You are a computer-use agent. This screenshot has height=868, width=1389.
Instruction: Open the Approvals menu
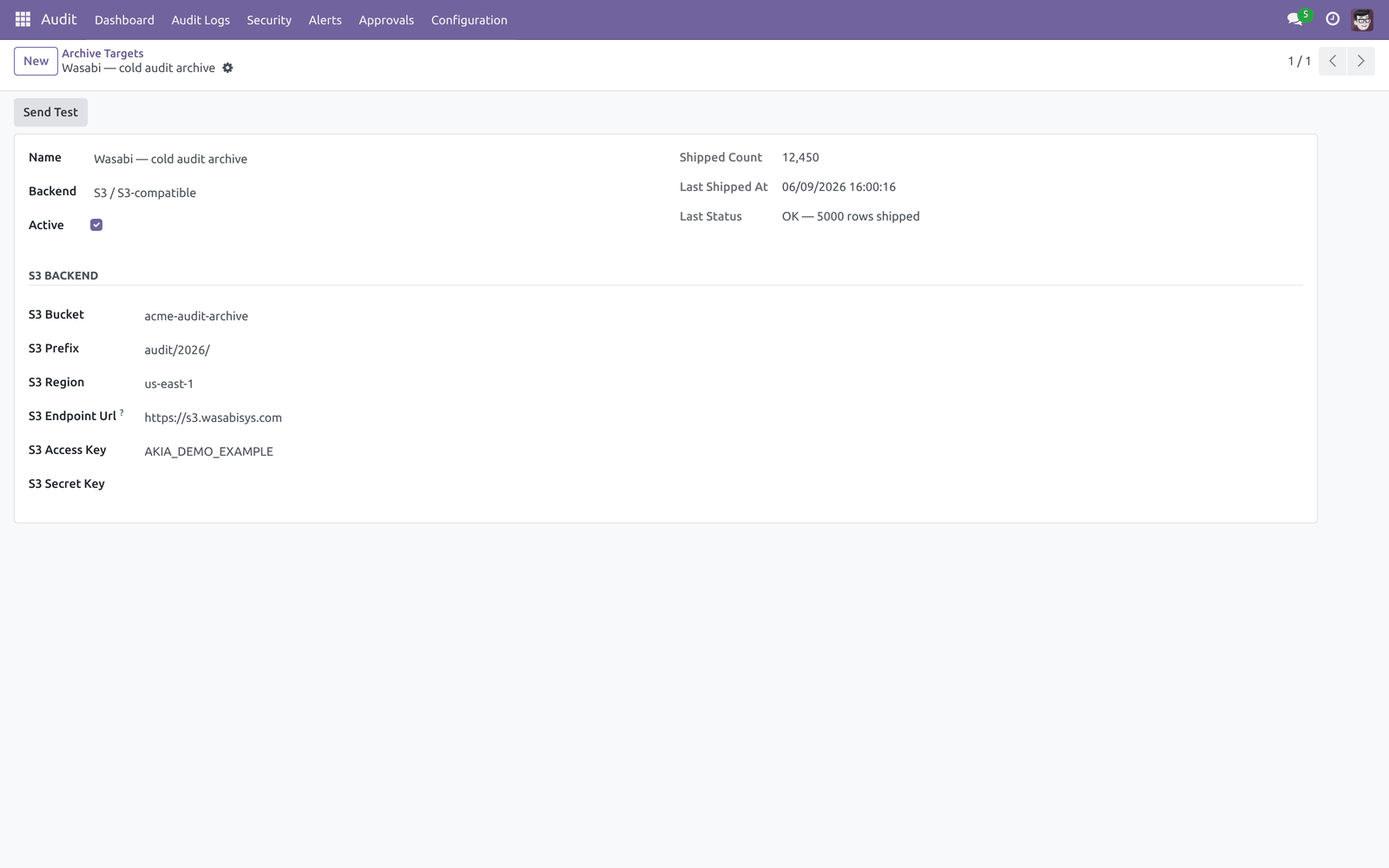(x=386, y=20)
